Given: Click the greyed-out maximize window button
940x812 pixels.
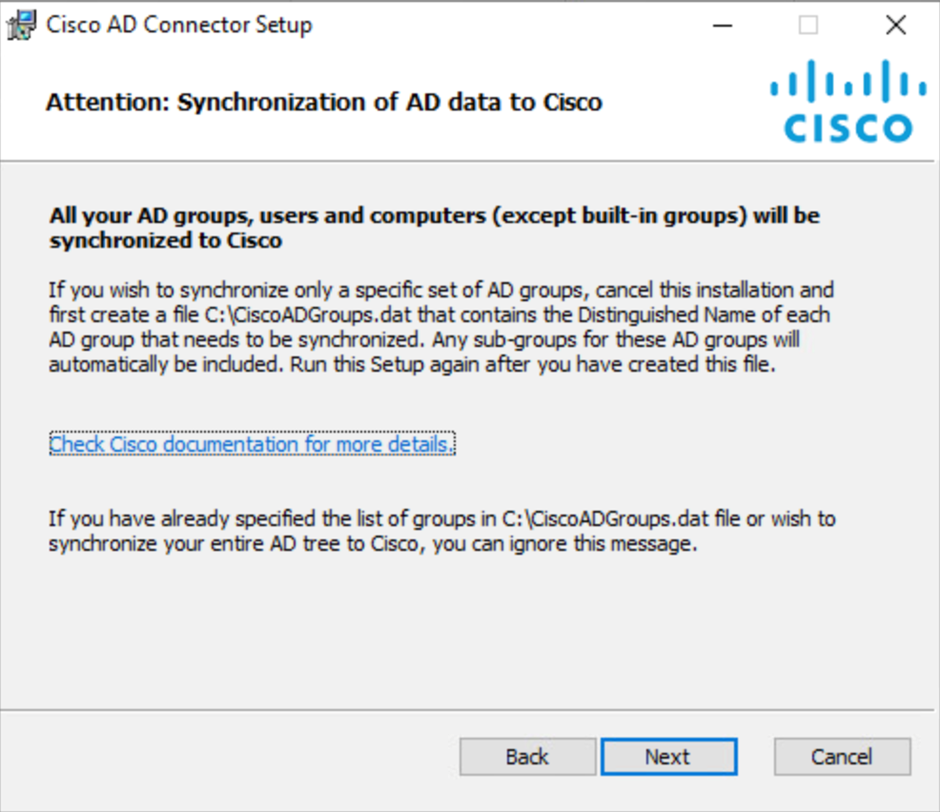Looking at the screenshot, I should click(808, 25).
